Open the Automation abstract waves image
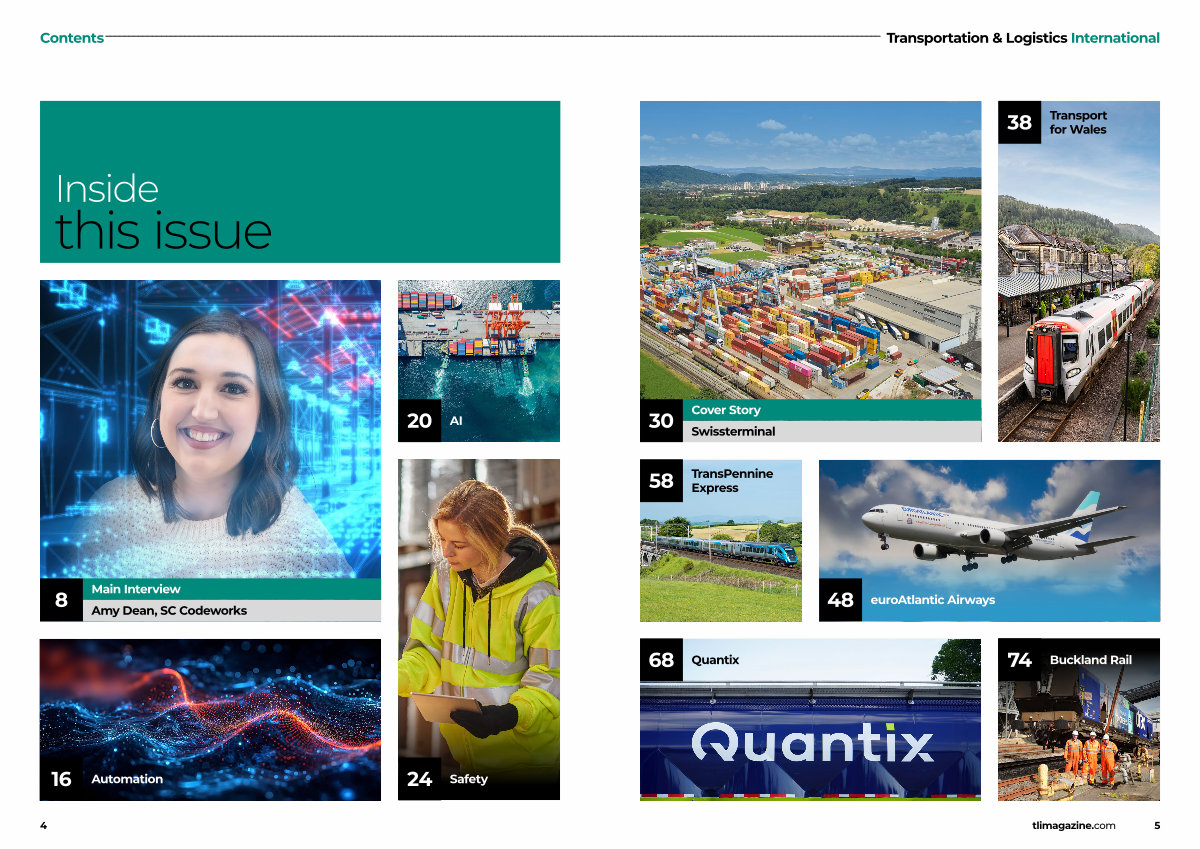The image size is (1200, 849). point(210,720)
